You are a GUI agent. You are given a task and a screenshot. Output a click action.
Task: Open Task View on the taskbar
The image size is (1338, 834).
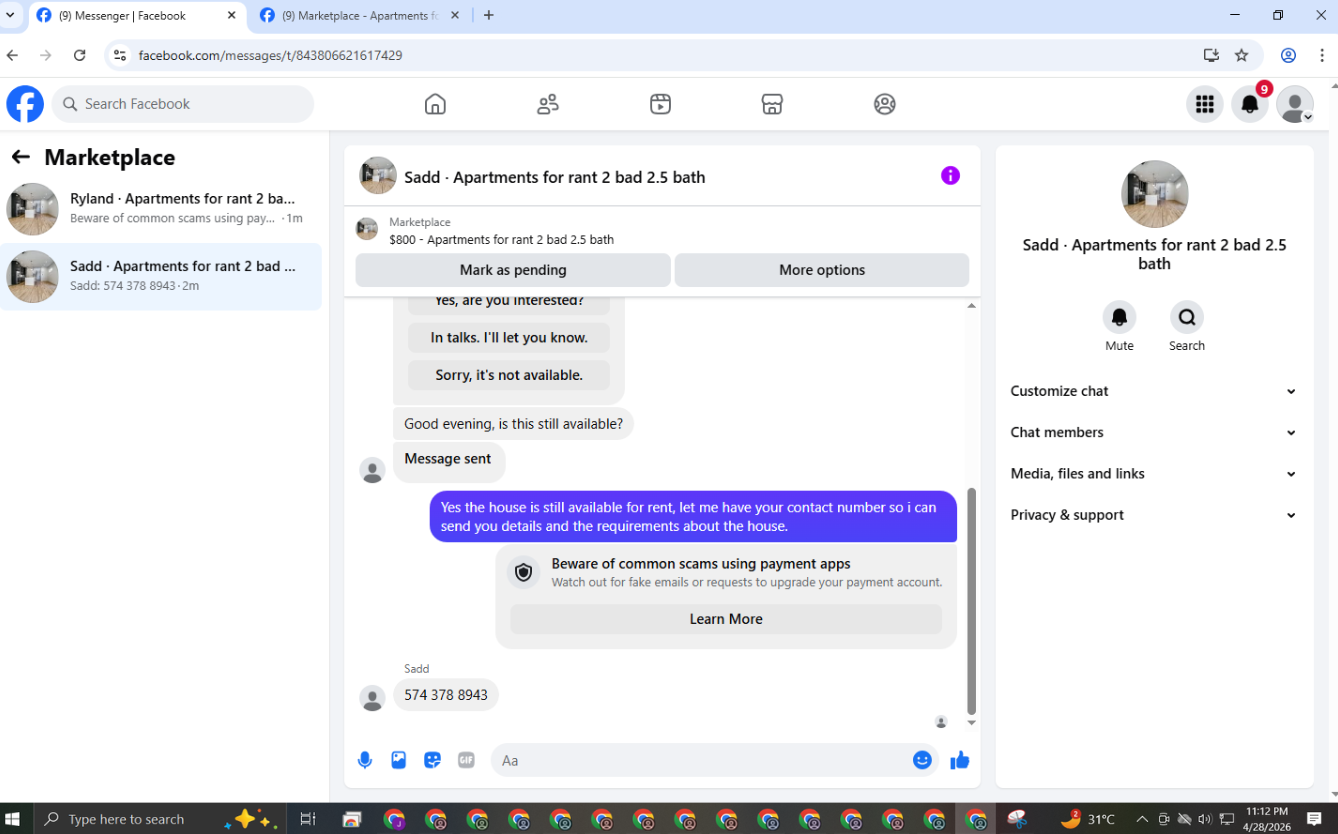pyautogui.click(x=308, y=819)
